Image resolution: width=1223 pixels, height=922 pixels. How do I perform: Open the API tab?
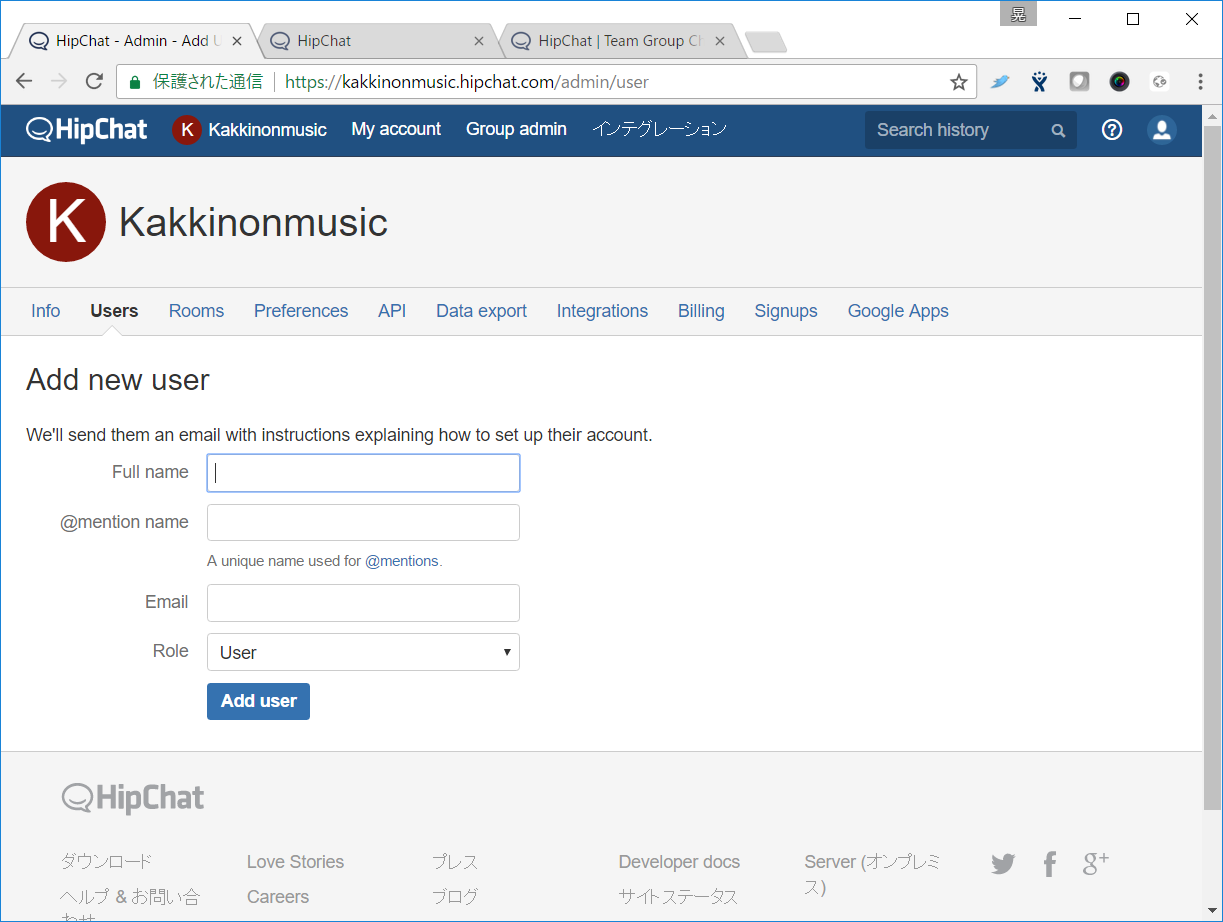pyautogui.click(x=392, y=311)
